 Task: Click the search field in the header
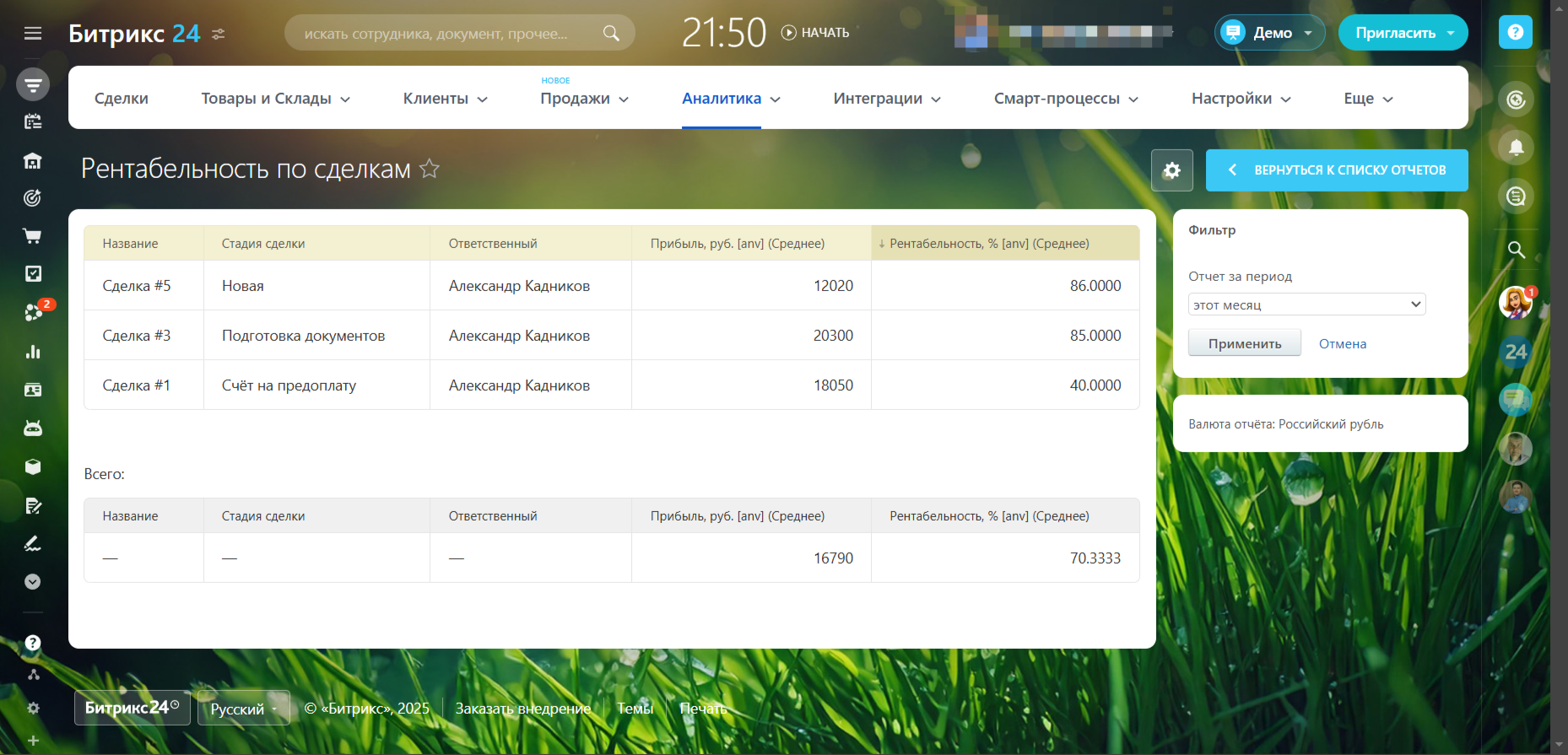447,34
